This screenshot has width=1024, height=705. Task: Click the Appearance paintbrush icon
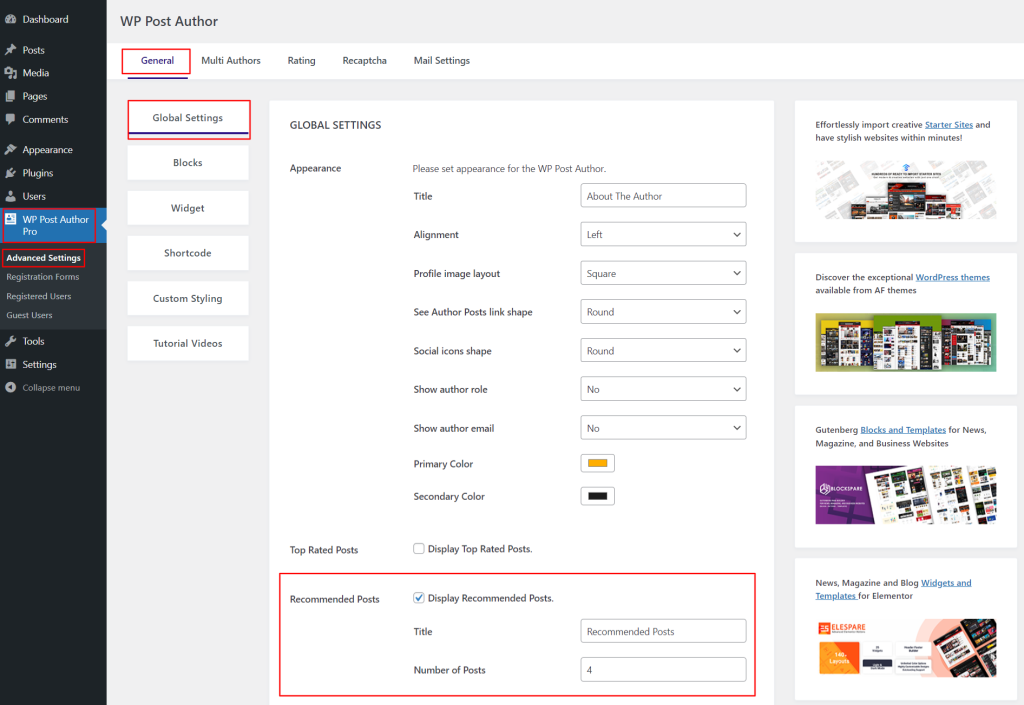point(10,149)
